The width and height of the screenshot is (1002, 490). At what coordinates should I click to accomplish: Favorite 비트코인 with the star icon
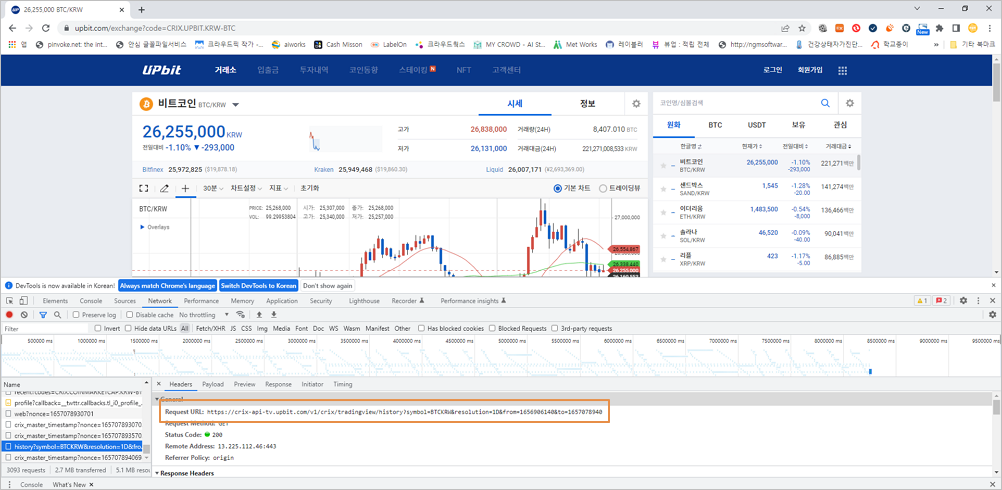[x=663, y=166]
